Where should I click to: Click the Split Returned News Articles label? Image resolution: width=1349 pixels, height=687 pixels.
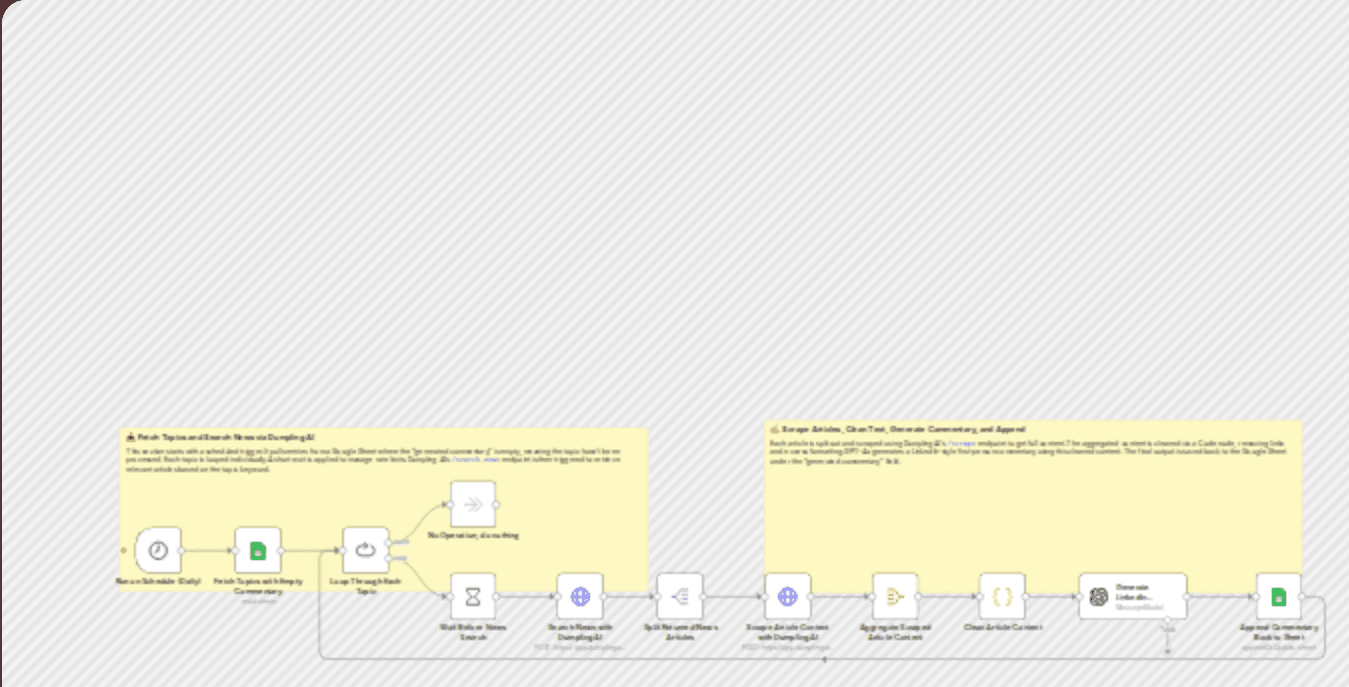[x=680, y=631]
